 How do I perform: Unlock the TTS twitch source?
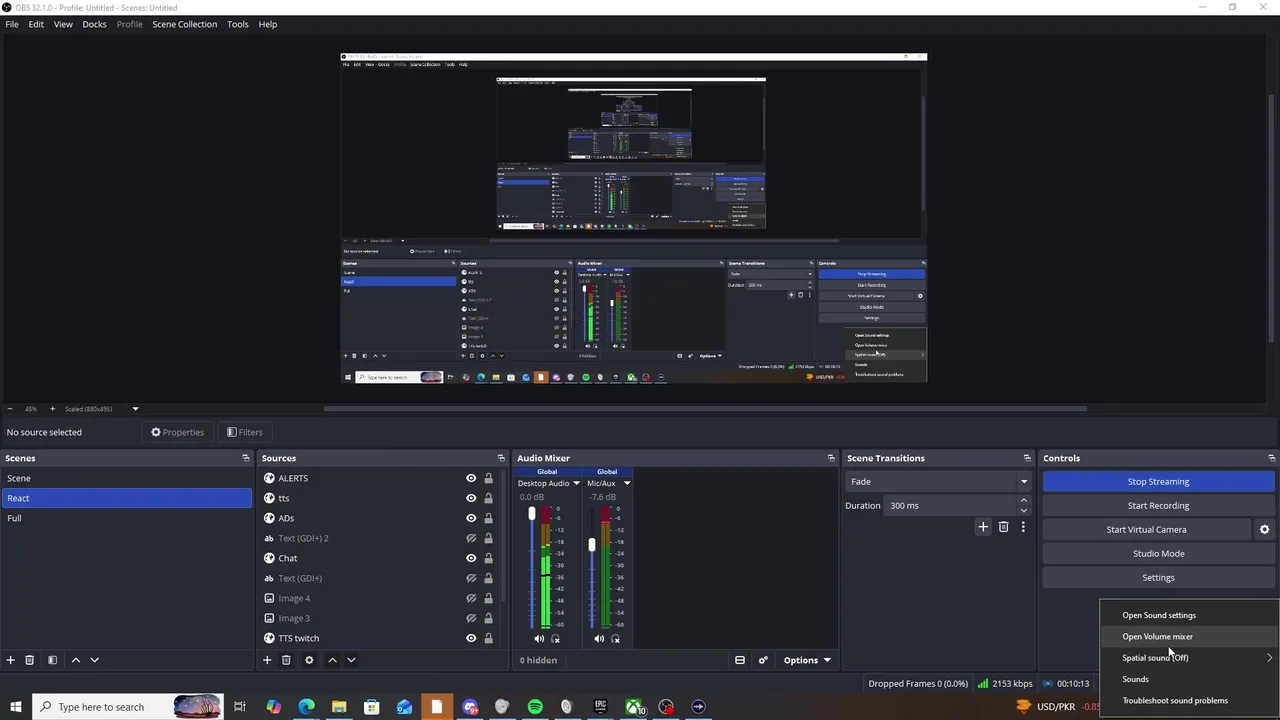(x=488, y=638)
